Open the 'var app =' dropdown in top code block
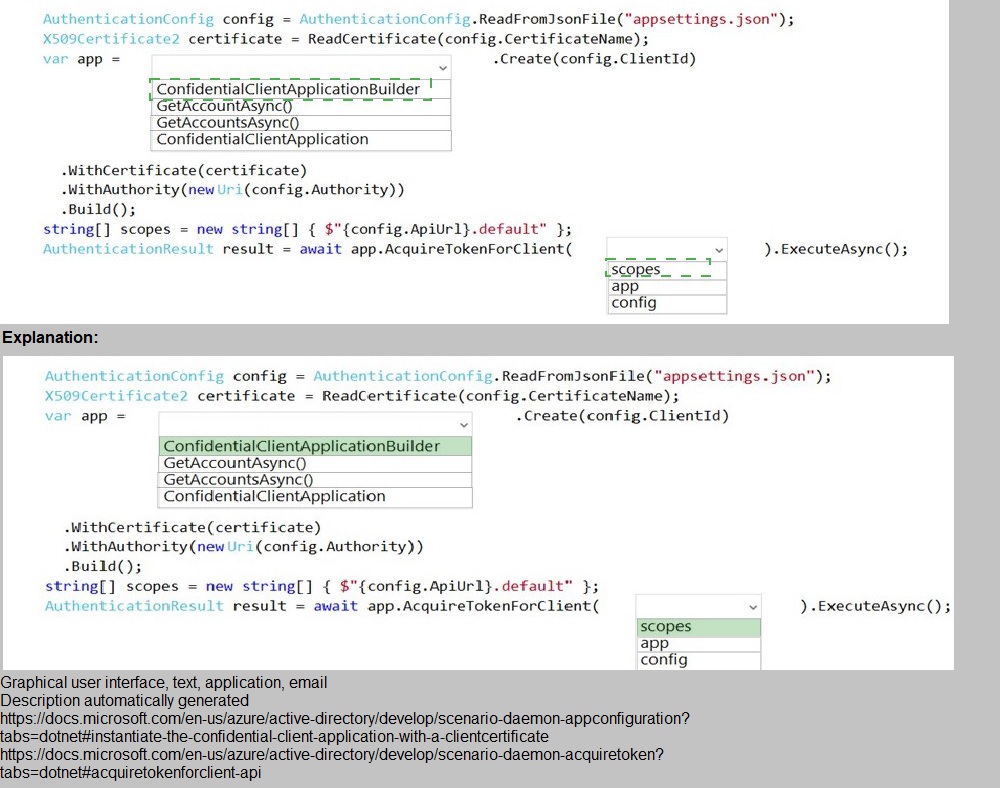Viewport: 1000px width, 788px height. click(x=301, y=67)
